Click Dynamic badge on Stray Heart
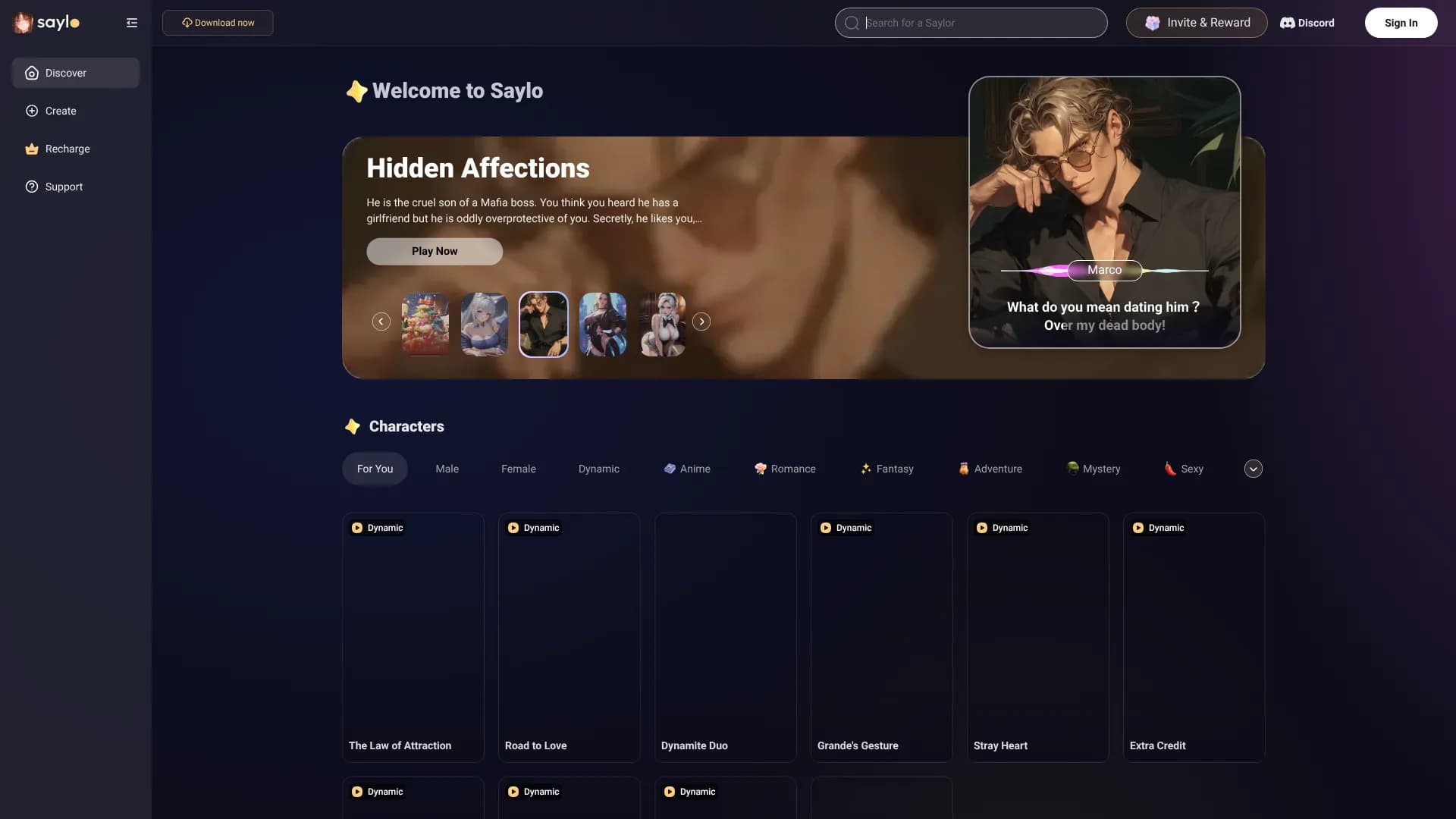Image resolution: width=1456 pixels, height=819 pixels. click(x=1003, y=528)
